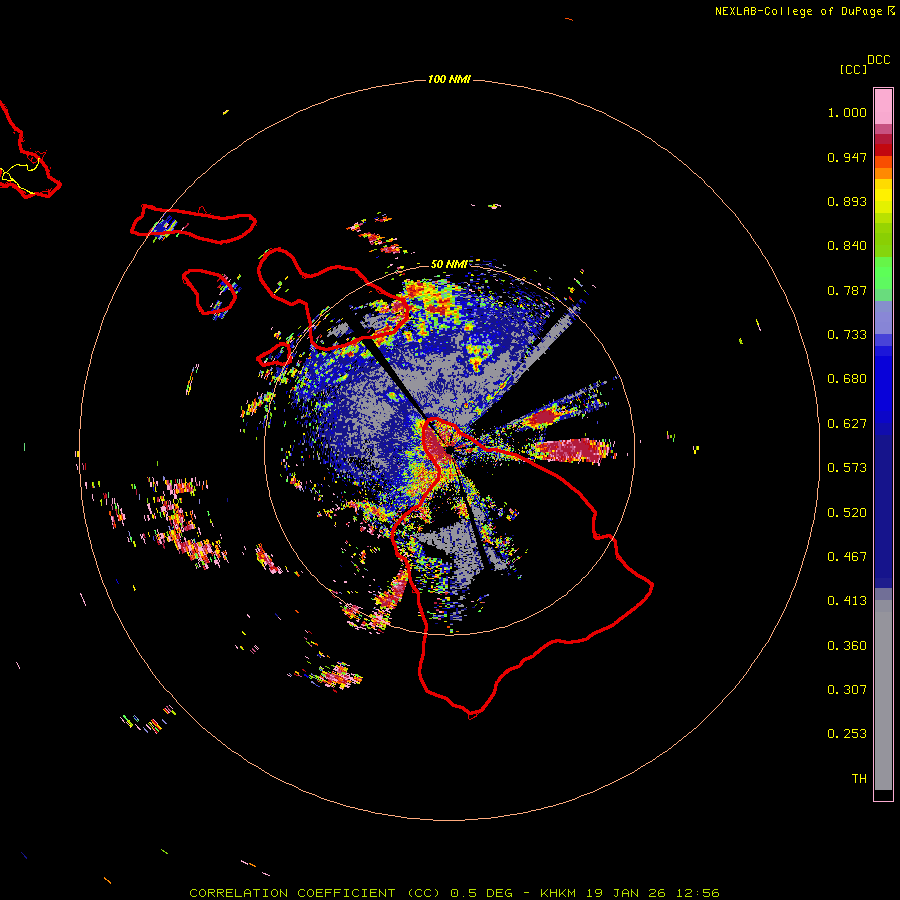Click the 12:56 timestamp text
The image size is (900, 900).
697,893
